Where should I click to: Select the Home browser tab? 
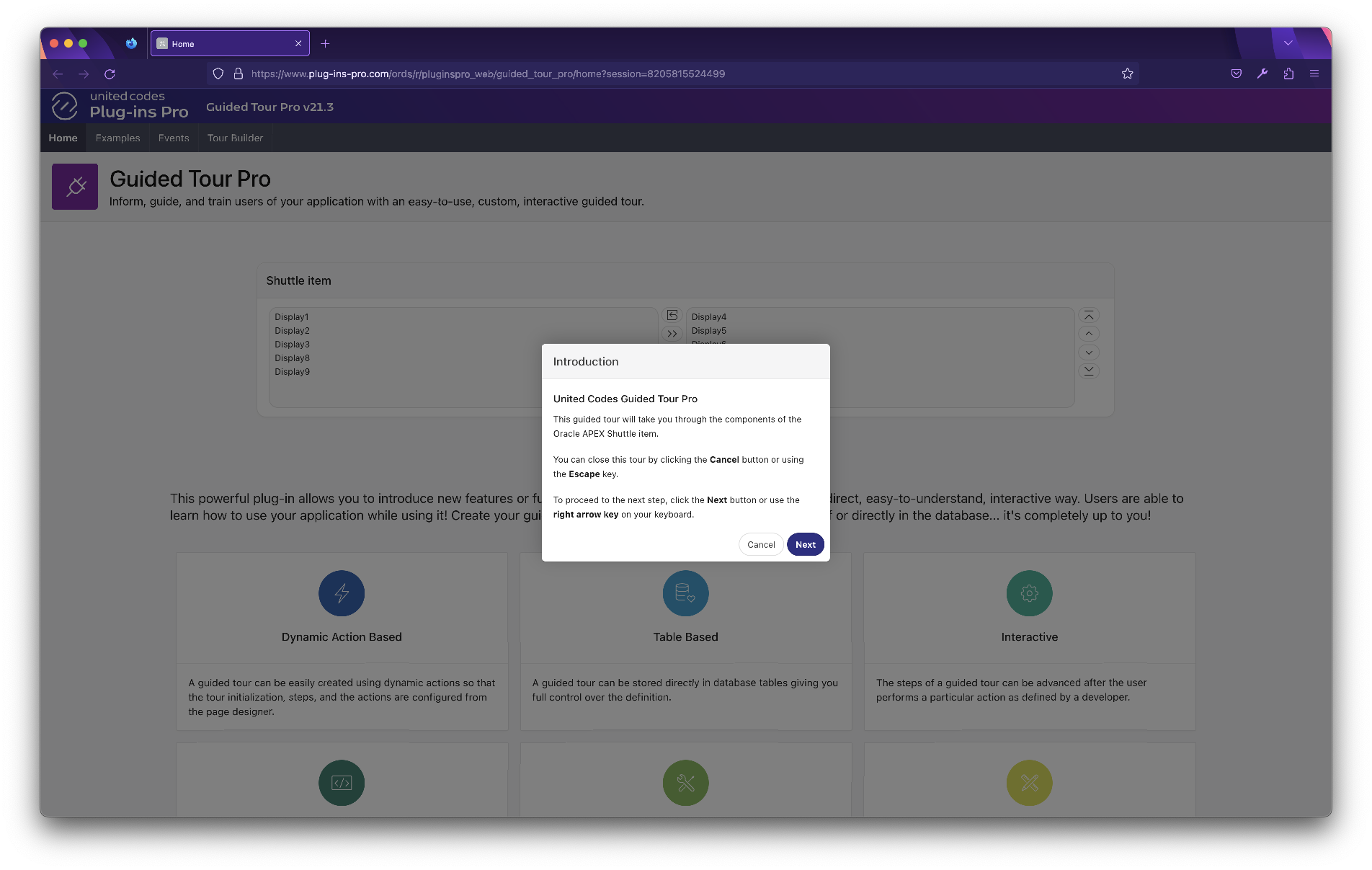[230, 43]
